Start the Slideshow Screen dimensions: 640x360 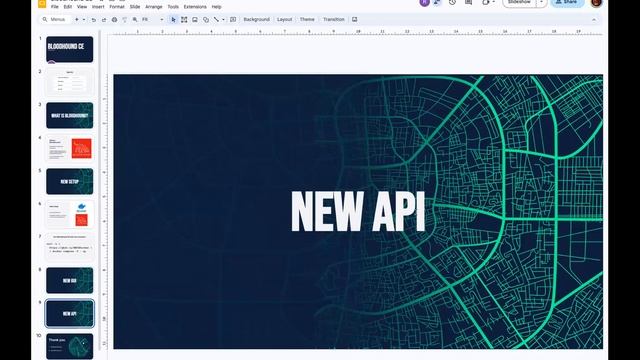519,2
